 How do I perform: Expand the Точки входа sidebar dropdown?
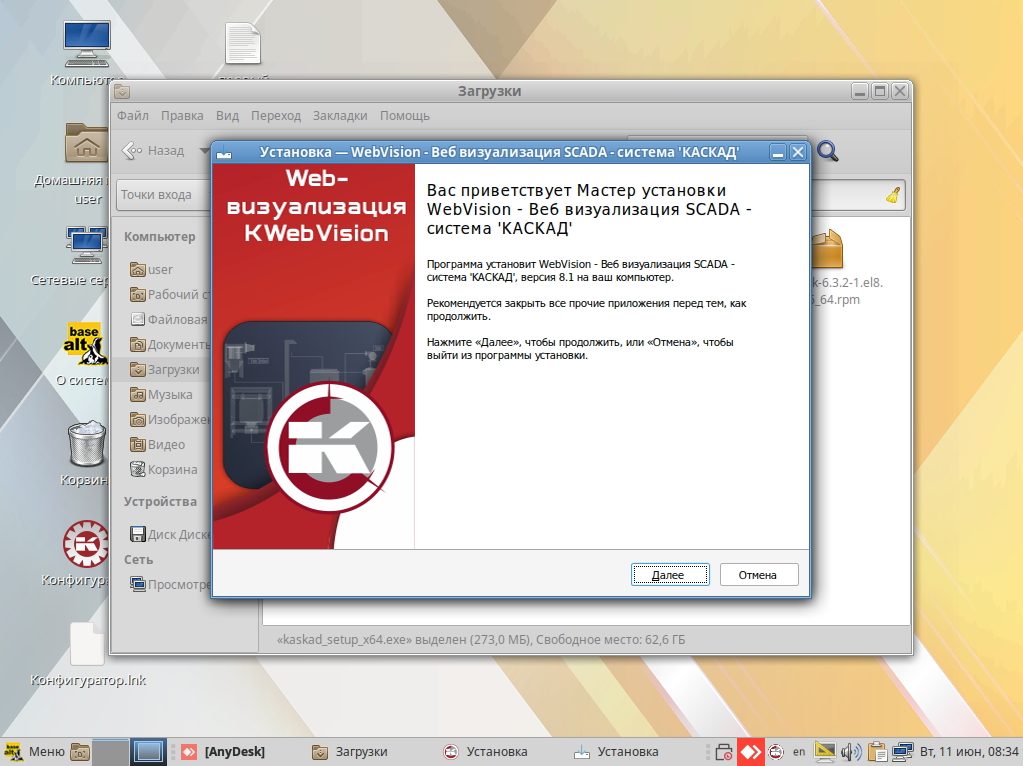(x=160, y=195)
